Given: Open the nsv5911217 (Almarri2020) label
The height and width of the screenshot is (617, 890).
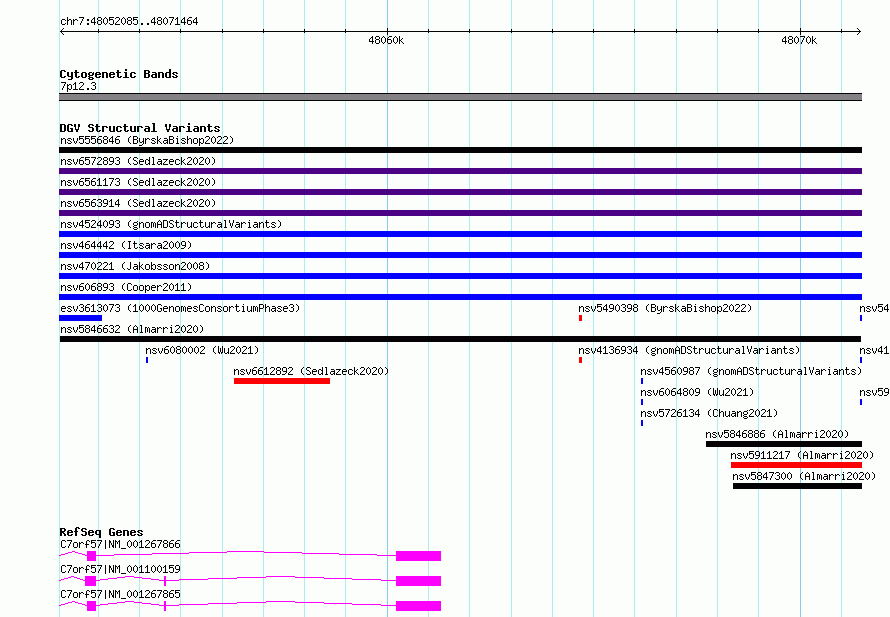Looking at the screenshot, I should 802,455.
